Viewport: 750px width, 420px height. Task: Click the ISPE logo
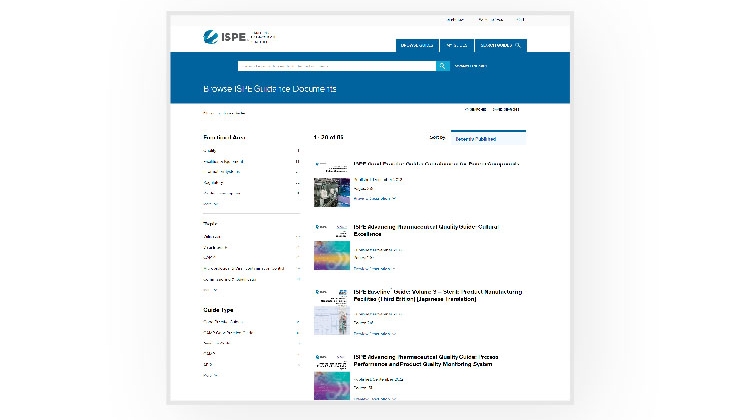[x=239, y=37]
